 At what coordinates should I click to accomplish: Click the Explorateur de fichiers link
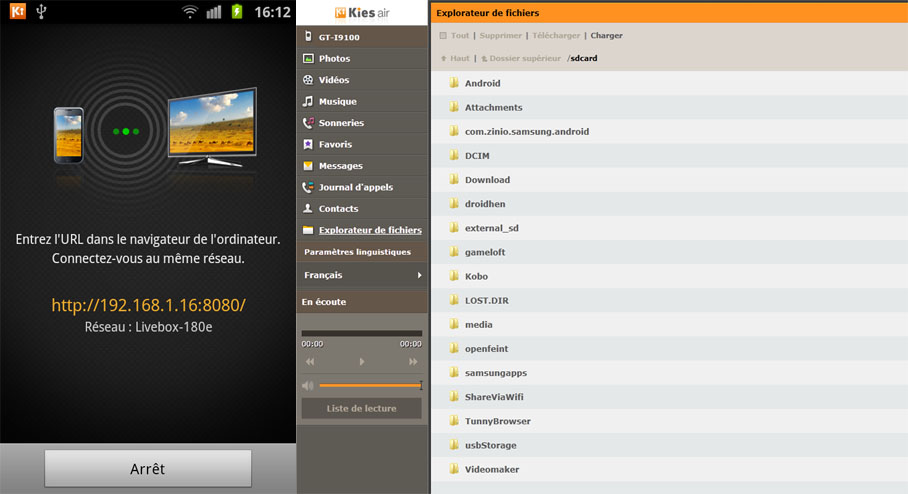click(x=370, y=230)
